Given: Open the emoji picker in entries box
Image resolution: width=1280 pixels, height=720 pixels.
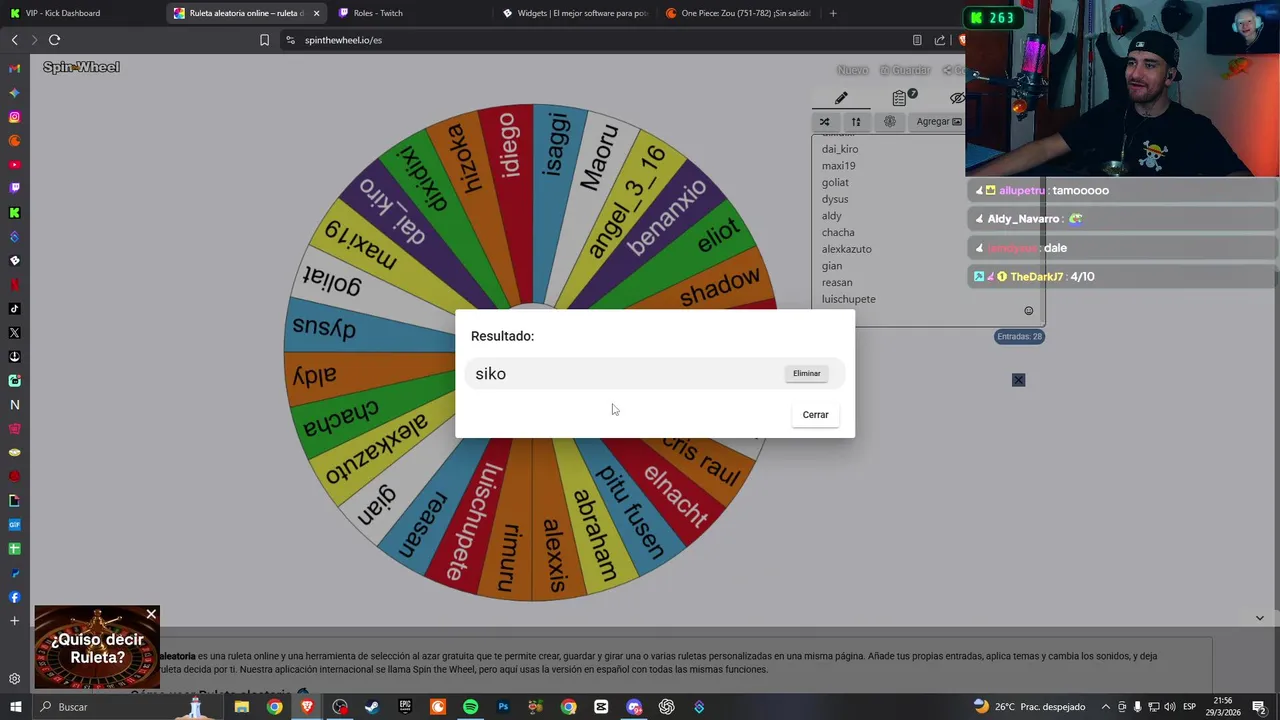Looking at the screenshot, I should click(x=1028, y=311).
